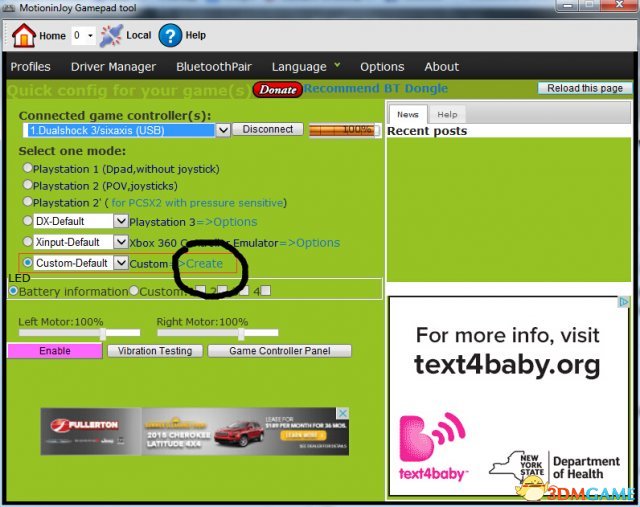Click the Disconnect button

coord(268,129)
